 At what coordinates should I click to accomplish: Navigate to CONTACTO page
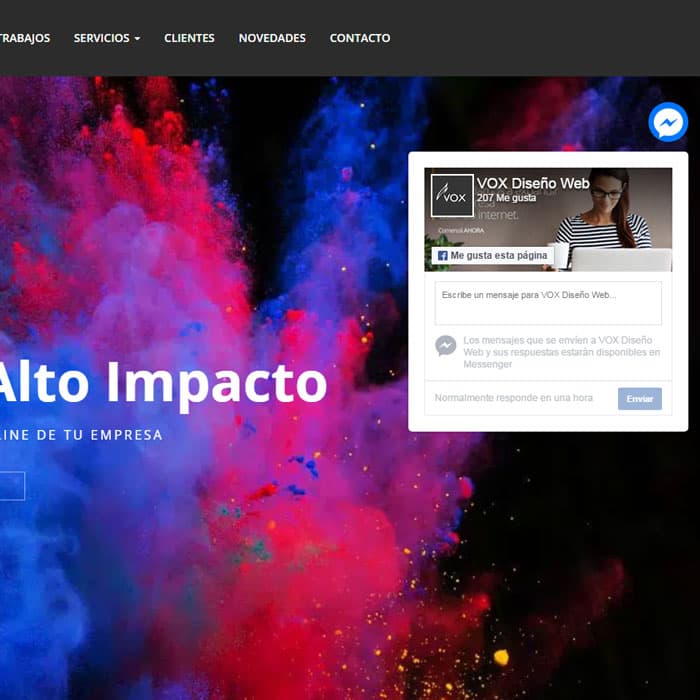click(x=360, y=38)
